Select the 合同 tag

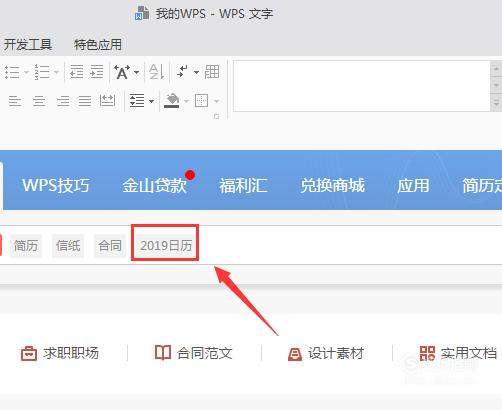[110, 246]
